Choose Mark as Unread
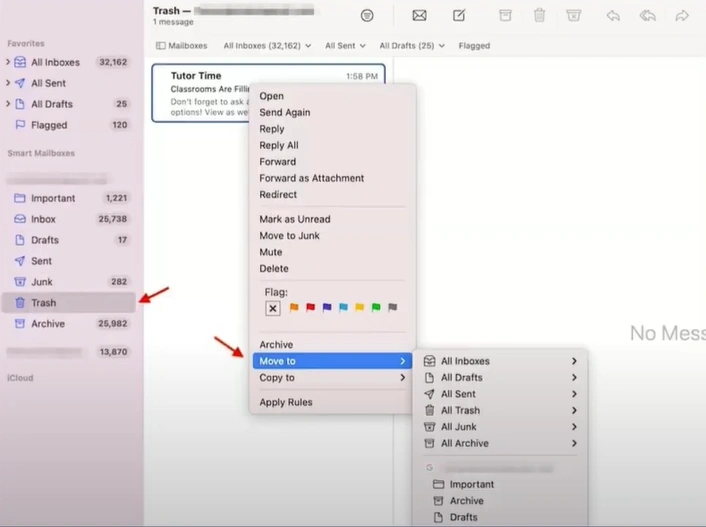The width and height of the screenshot is (706, 527). pyautogui.click(x=332, y=219)
